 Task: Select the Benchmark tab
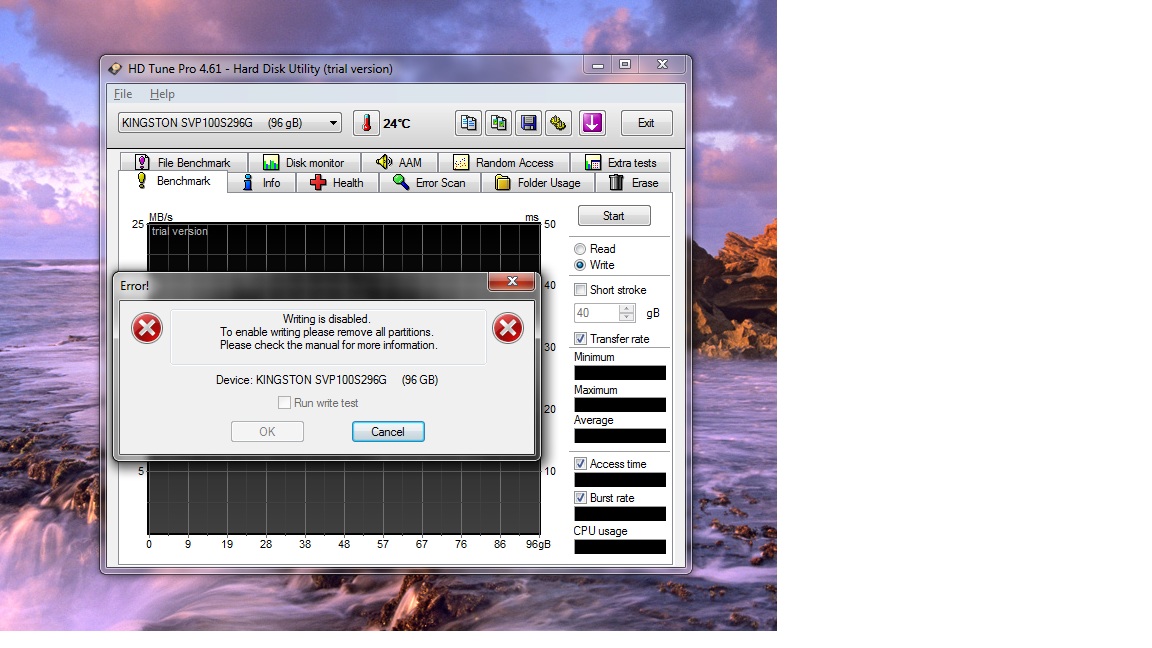(x=173, y=181)
